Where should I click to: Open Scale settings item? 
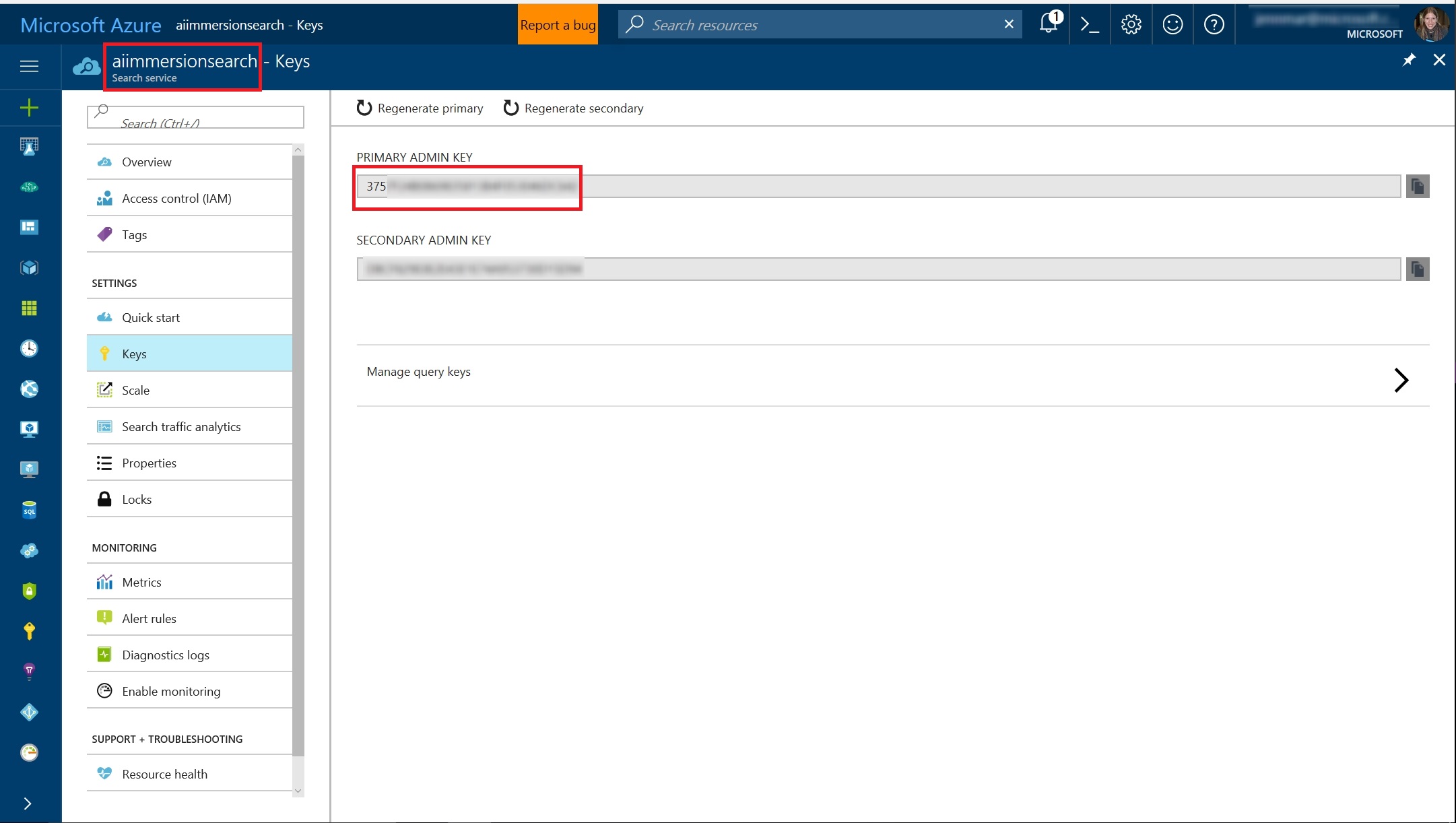(189, 390)
